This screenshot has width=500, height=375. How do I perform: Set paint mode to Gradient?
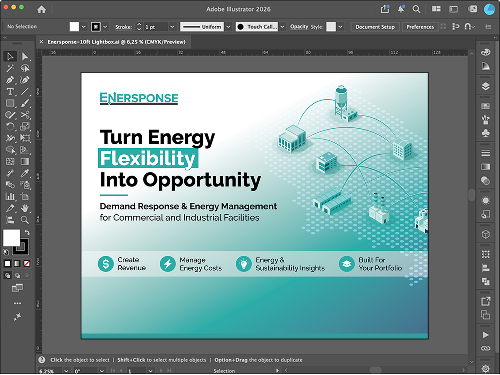click(17, 264)
